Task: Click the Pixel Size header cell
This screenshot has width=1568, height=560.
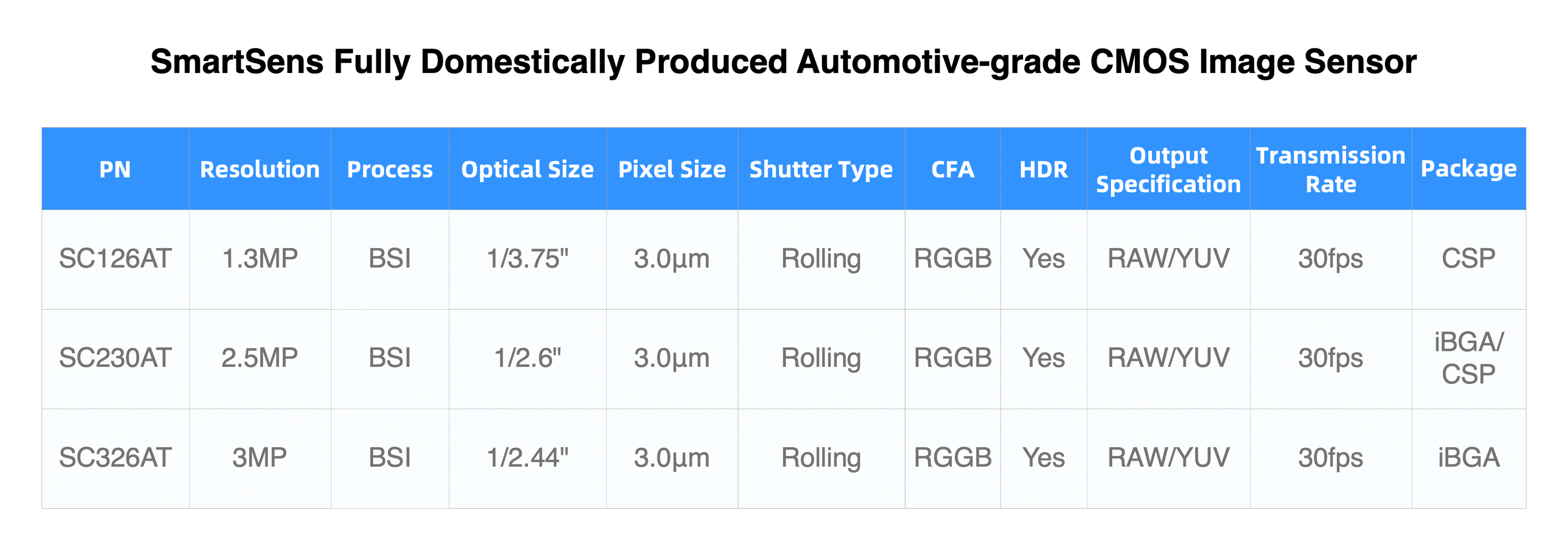Action: [672, 169]
